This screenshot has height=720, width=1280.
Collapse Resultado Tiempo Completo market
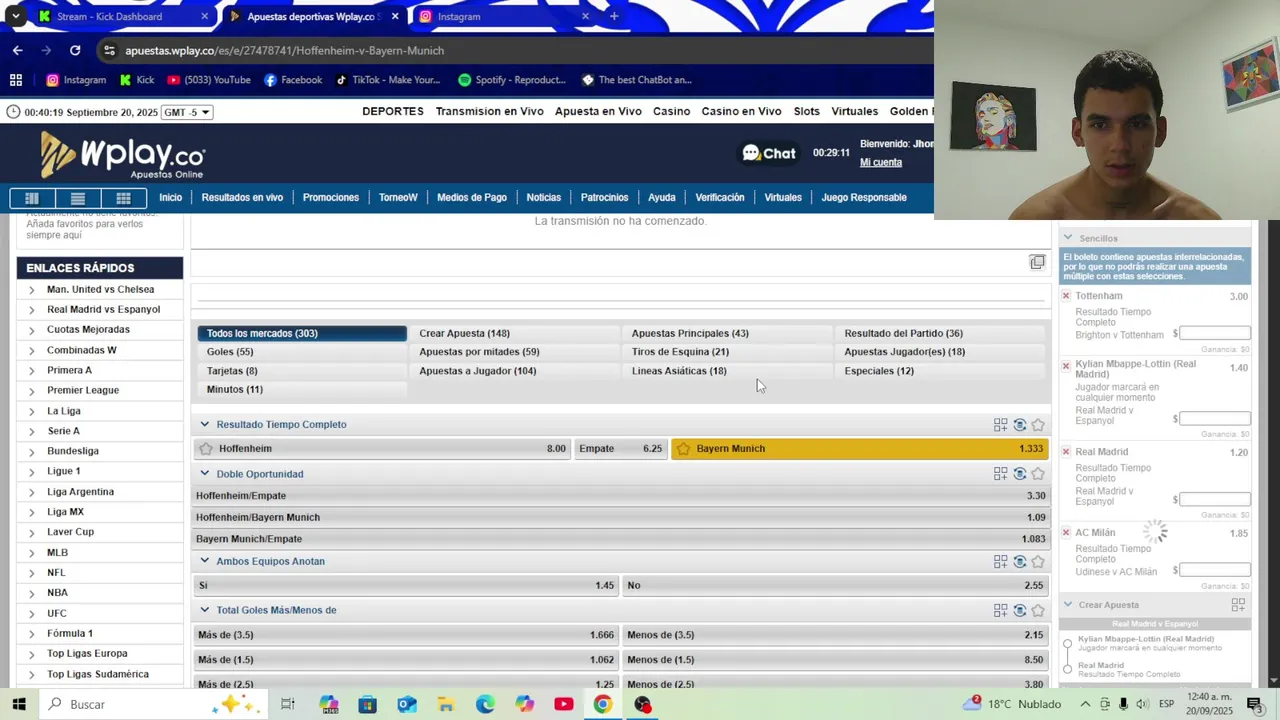205,425
